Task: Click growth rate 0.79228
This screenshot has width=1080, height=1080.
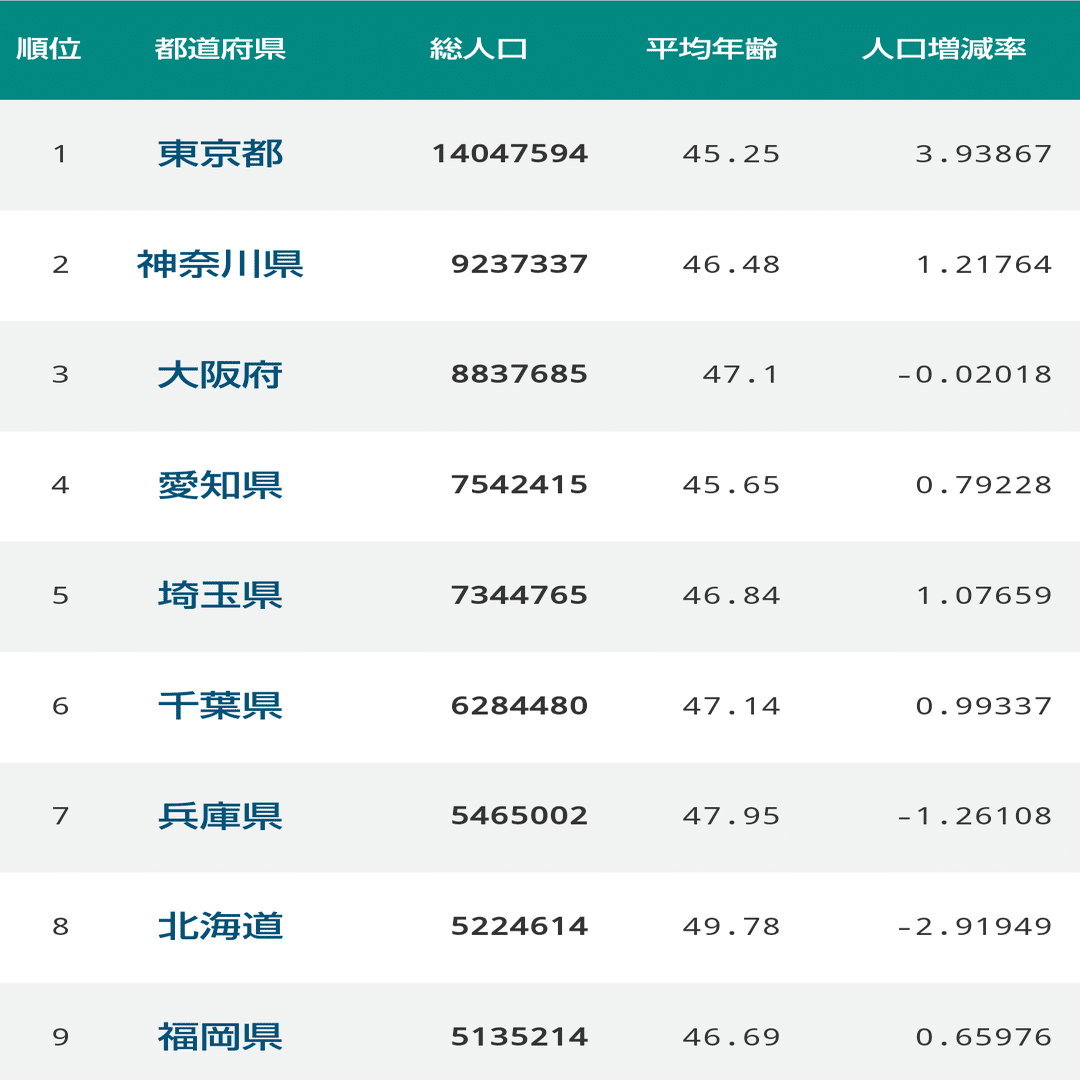Action: 984,485
